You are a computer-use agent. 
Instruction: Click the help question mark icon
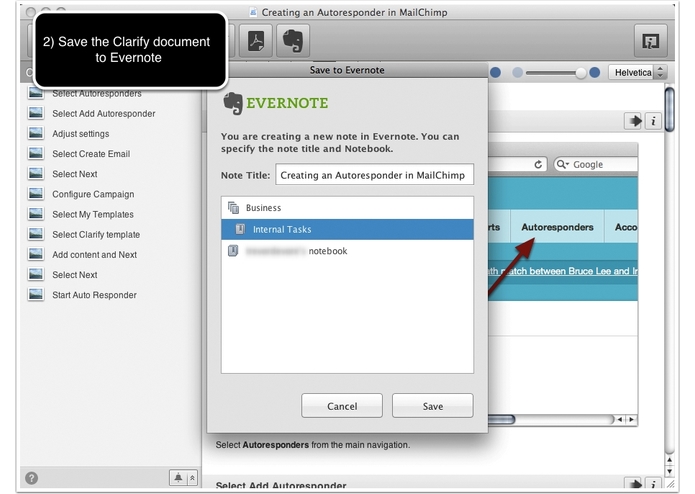pos(31,478)
